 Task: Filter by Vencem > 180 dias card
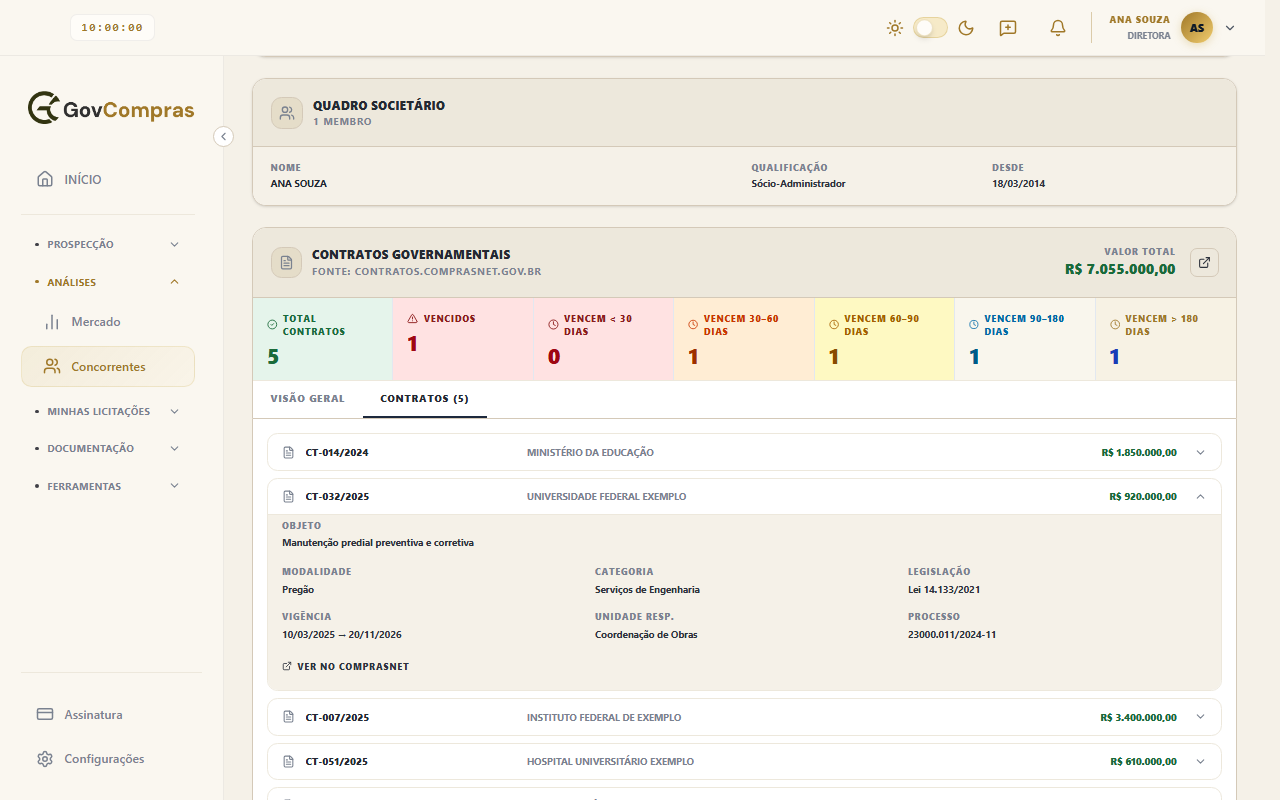[x=1165, y=339]
